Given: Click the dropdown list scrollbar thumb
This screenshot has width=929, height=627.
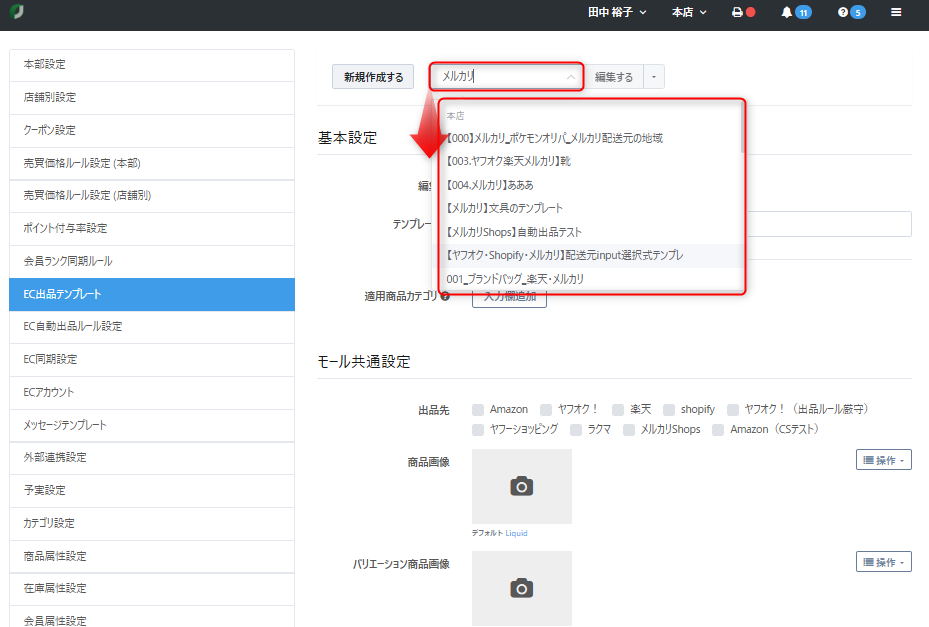Looking at the screenshot, I should click(x=742, y=127).
